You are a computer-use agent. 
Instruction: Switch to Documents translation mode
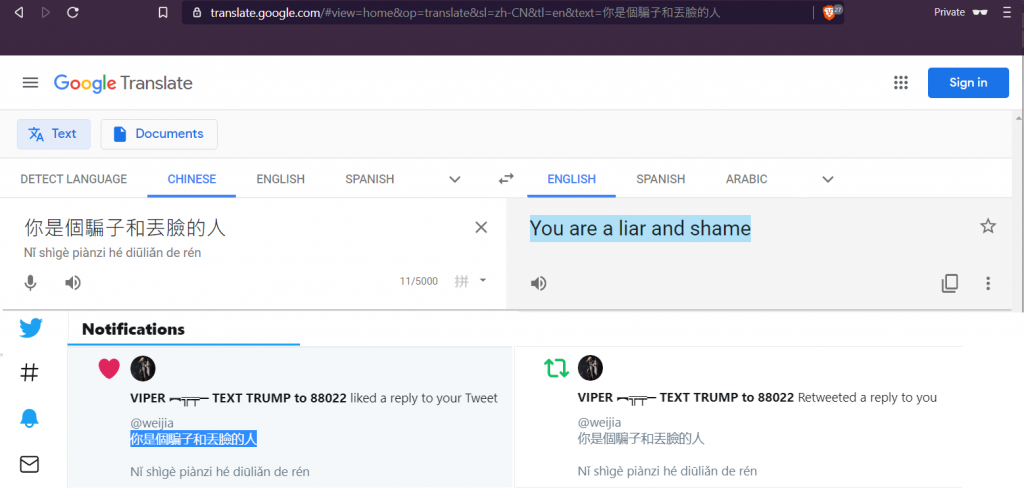[x=159, y=134]
